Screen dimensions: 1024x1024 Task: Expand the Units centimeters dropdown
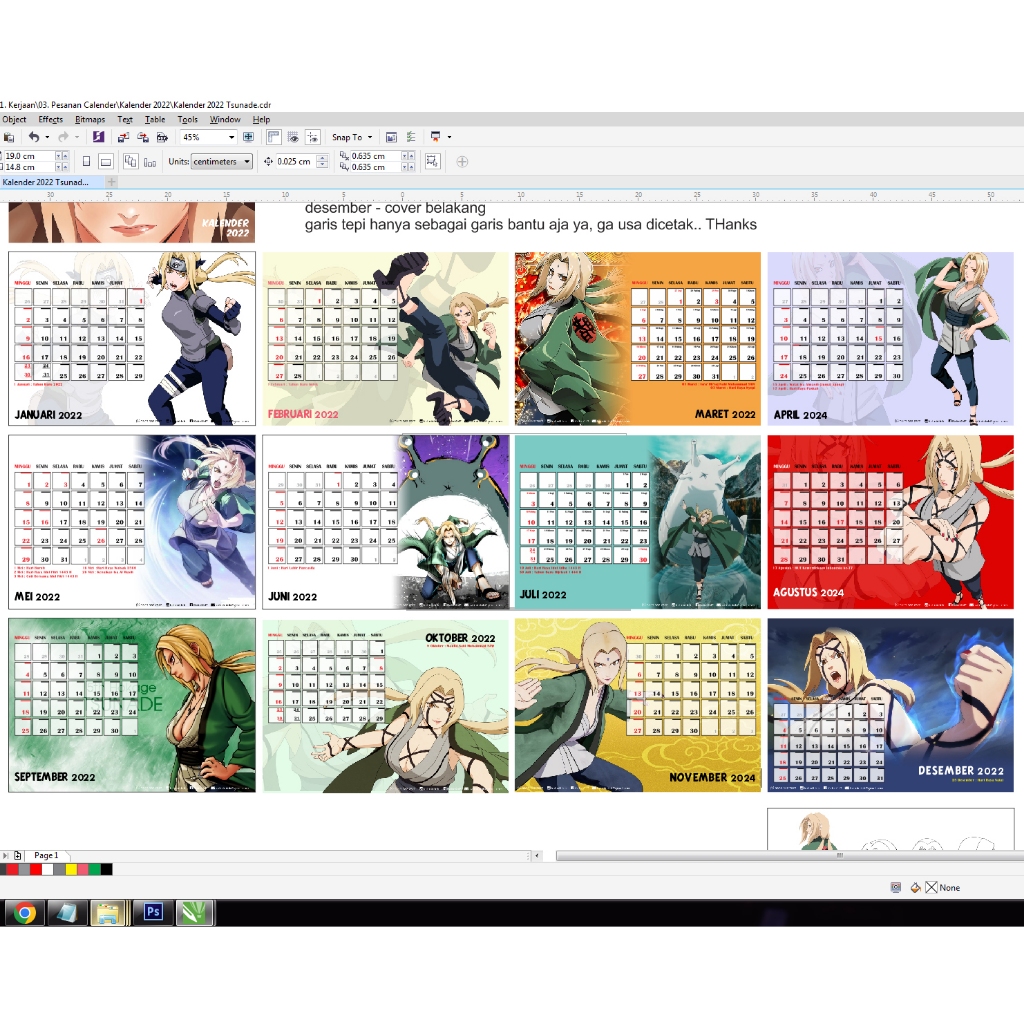coord(247,161)
